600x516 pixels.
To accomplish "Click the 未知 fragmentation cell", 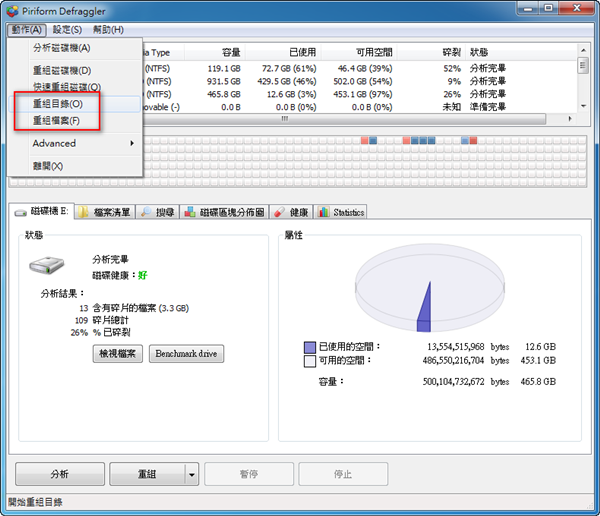I will click(x=452, y=107).
